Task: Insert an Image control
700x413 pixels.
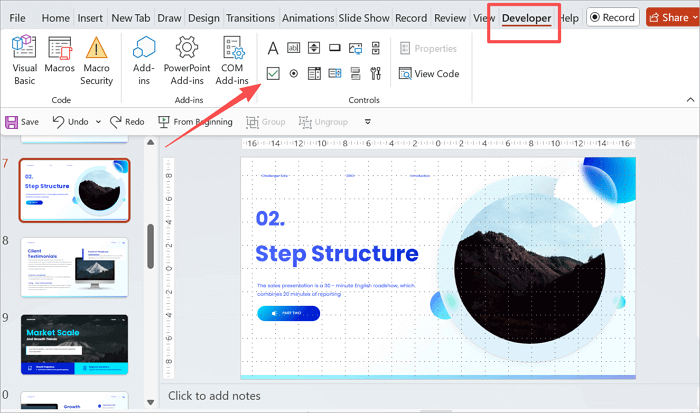Action: click(x=355, y=48)
